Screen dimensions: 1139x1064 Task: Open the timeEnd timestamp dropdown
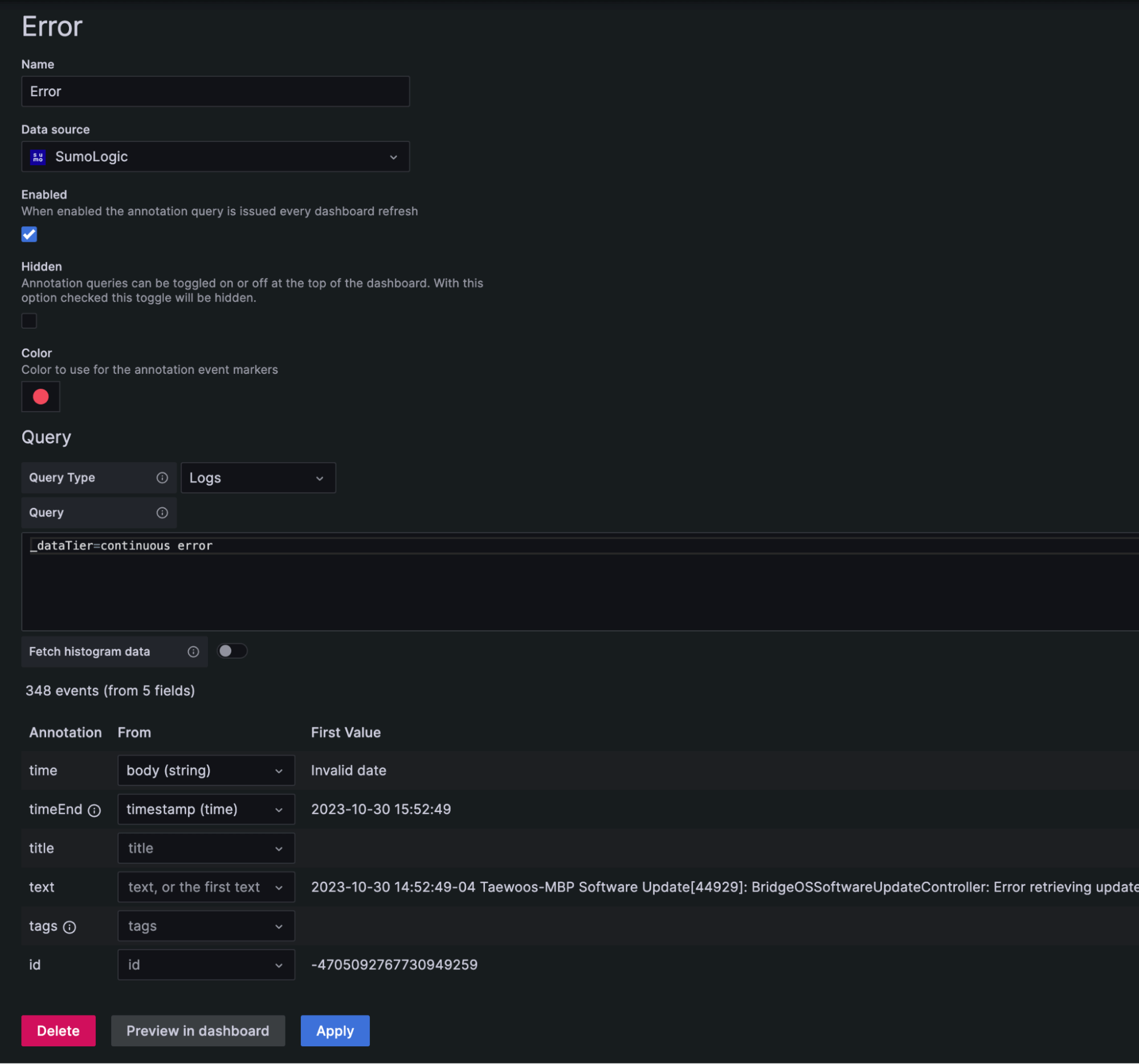click(206, 809)
